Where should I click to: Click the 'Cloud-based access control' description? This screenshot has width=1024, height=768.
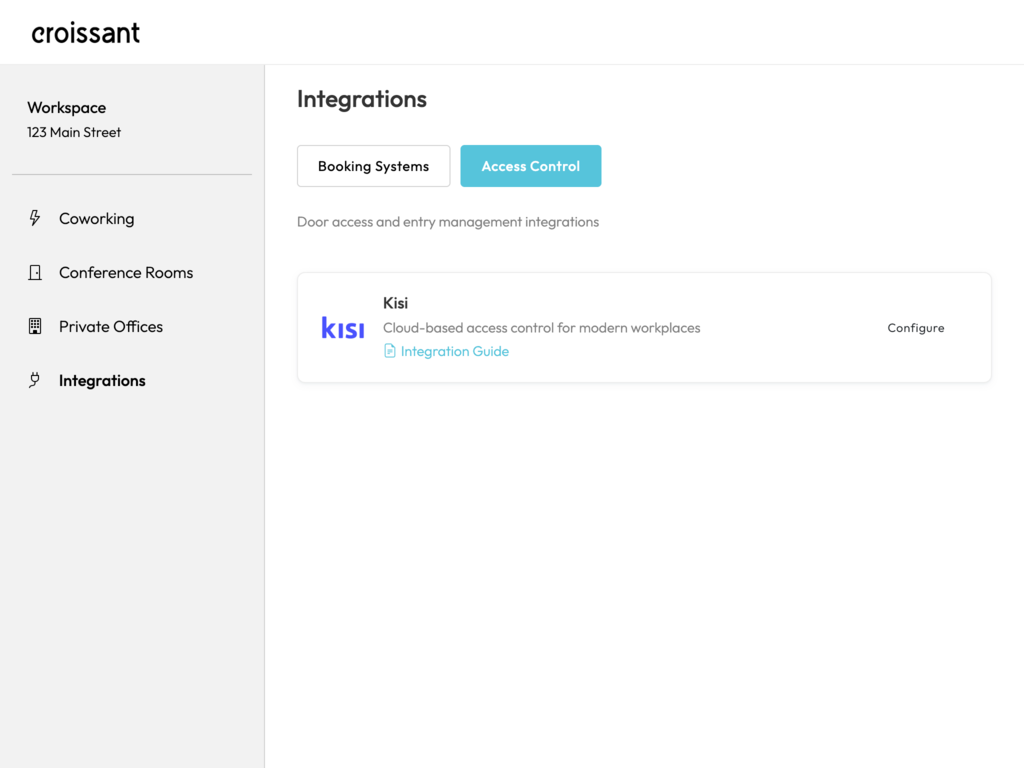[x=541, y=328]
